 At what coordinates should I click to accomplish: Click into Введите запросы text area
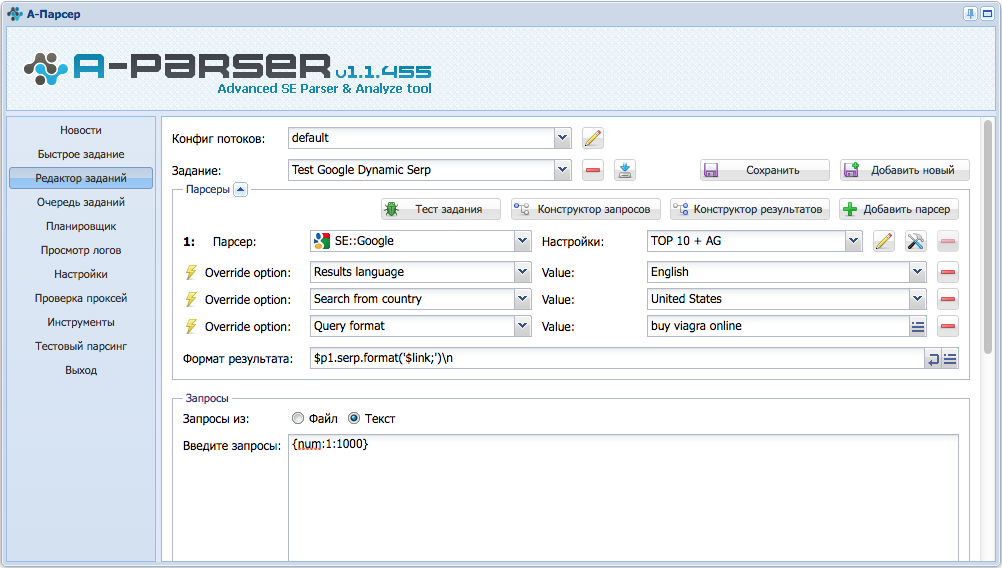623,498
